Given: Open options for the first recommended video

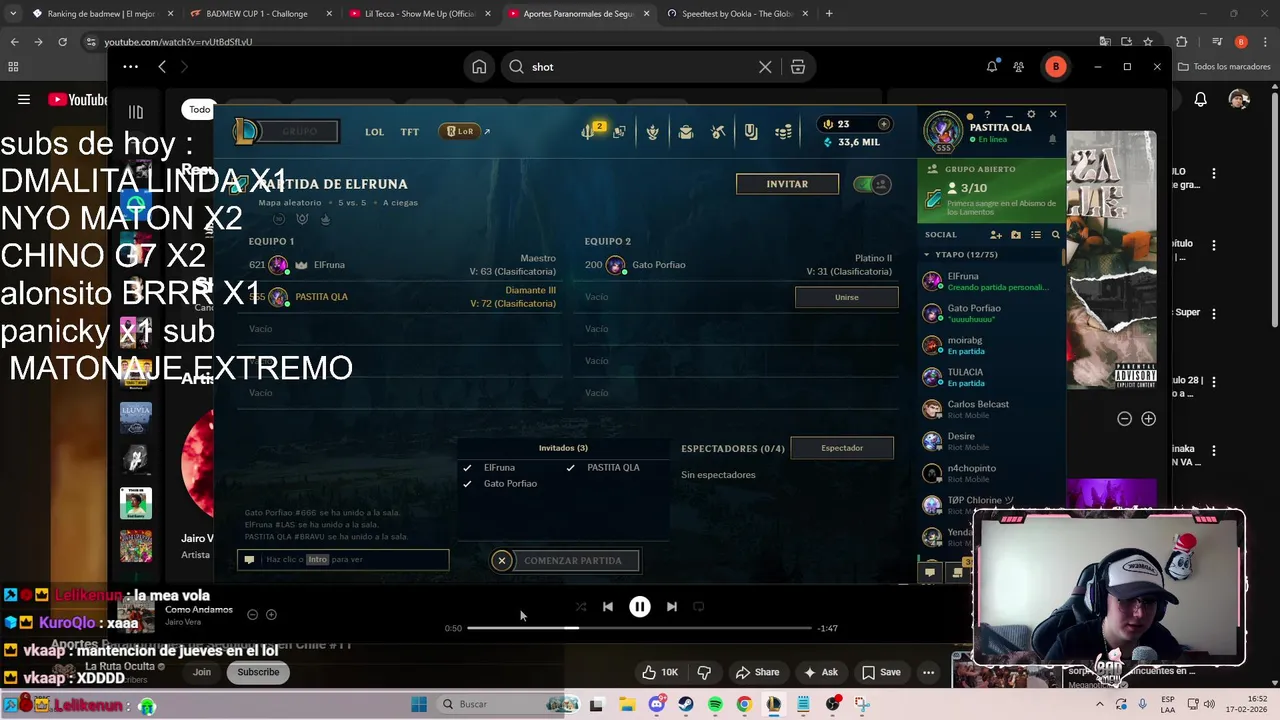Looking at the screenshot, I should tap(1214, 173).
